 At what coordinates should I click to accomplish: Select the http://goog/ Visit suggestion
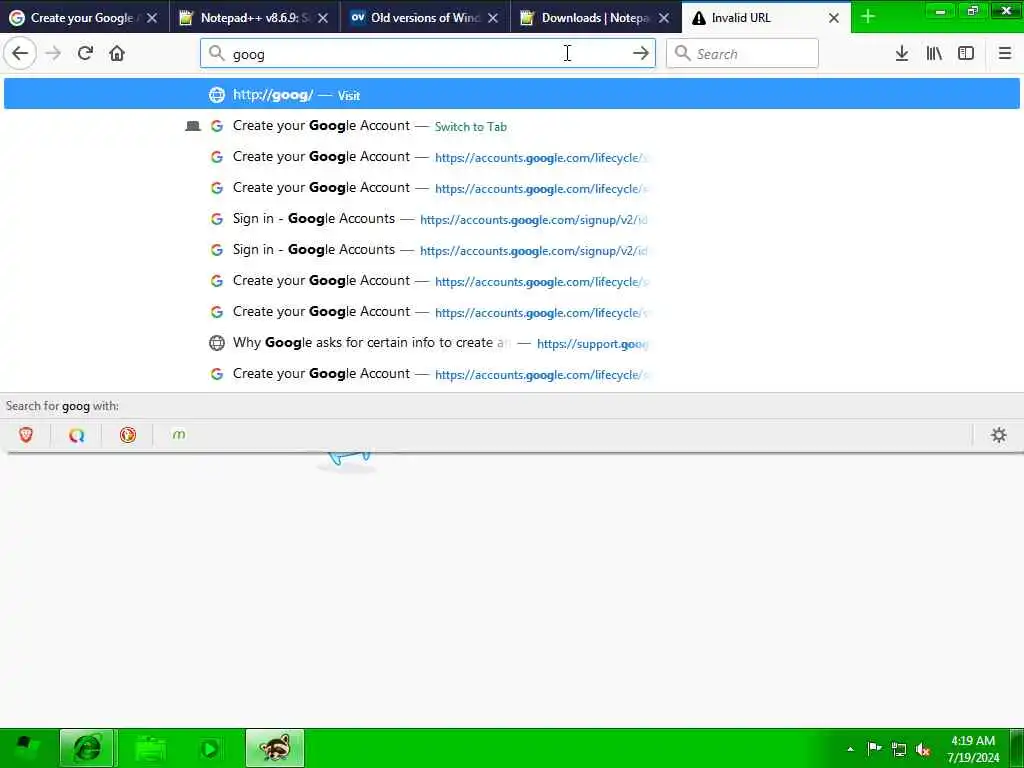(x=511, y=94)
